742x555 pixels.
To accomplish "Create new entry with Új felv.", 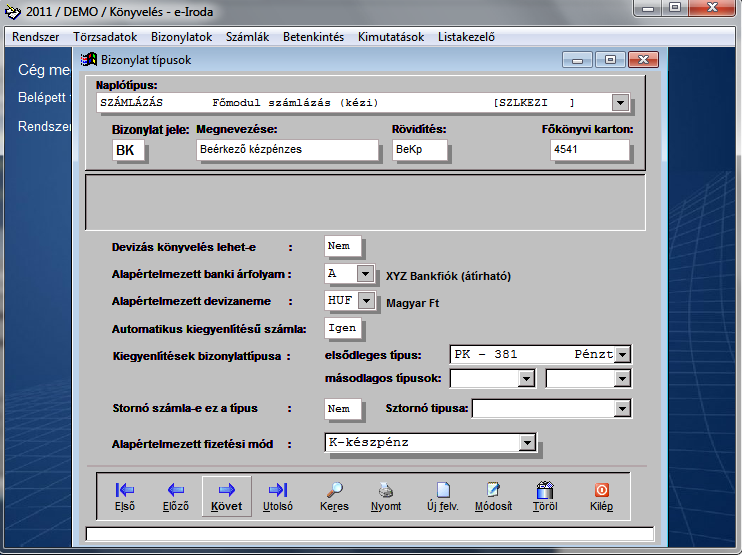I will tap(443, 495).
